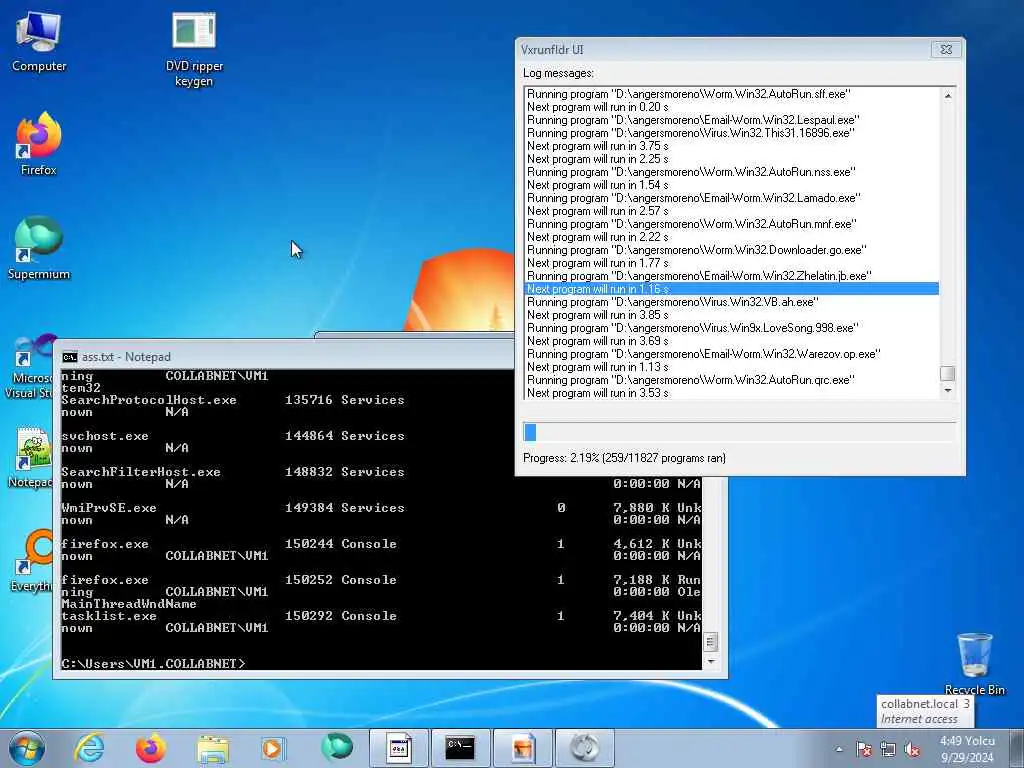The height and width of the screenshot is (768, 1024).
Task: Select log row Worm.Win32.Downloader.go.exe
Action: (732, 249)
